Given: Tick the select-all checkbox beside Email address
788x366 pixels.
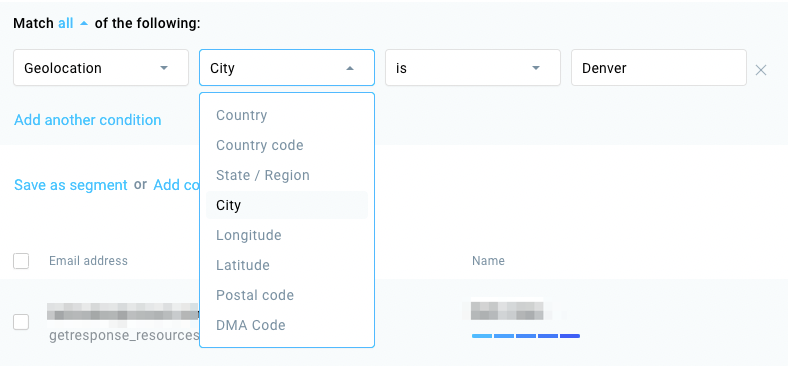Looking at the screenshot, I should 21,261.
